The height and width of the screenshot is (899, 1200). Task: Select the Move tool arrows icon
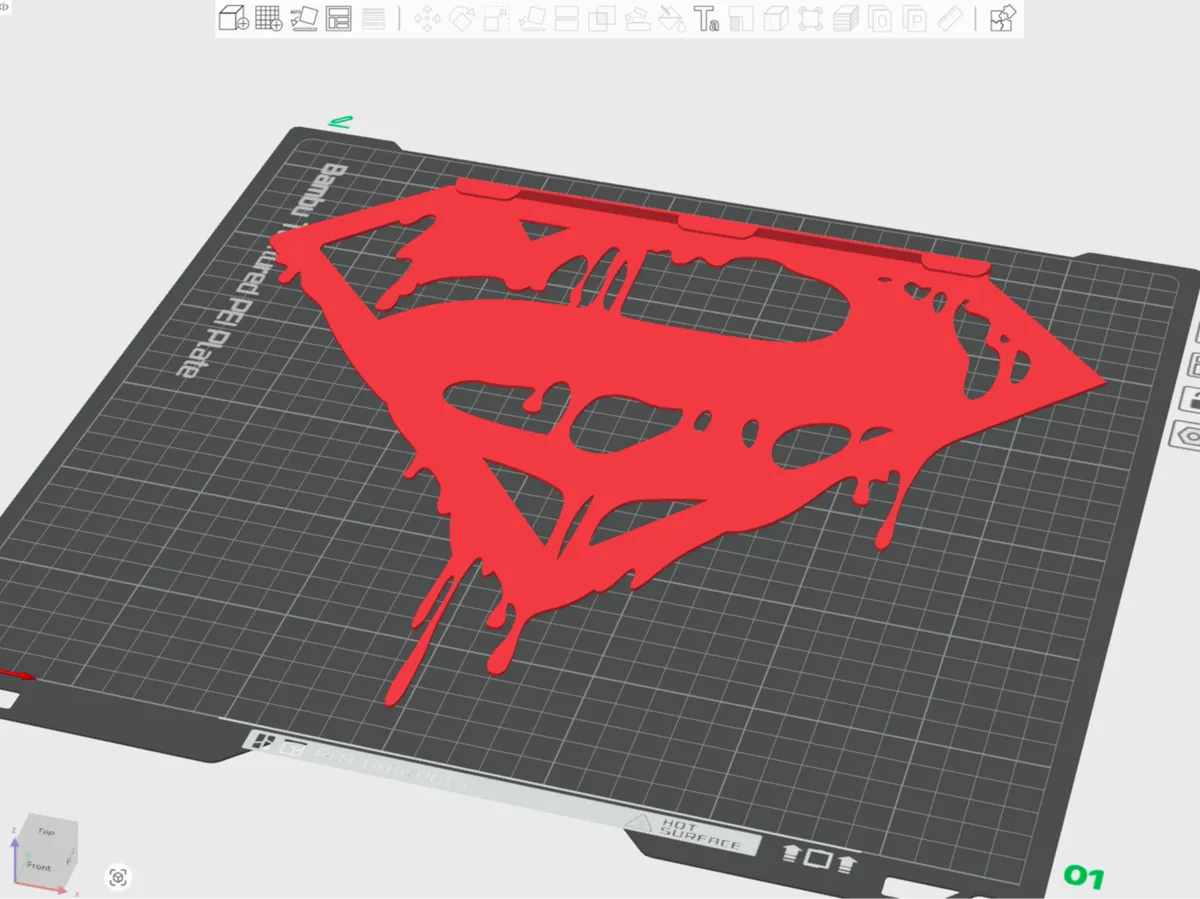coord(428,18)
